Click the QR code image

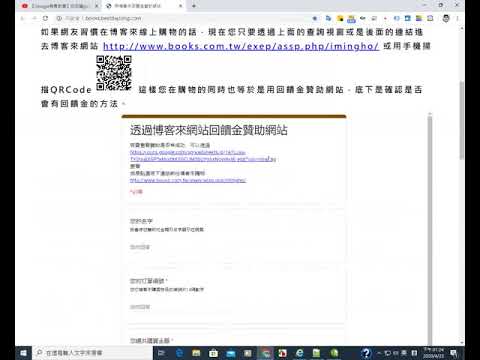click(x=114, y=73)
